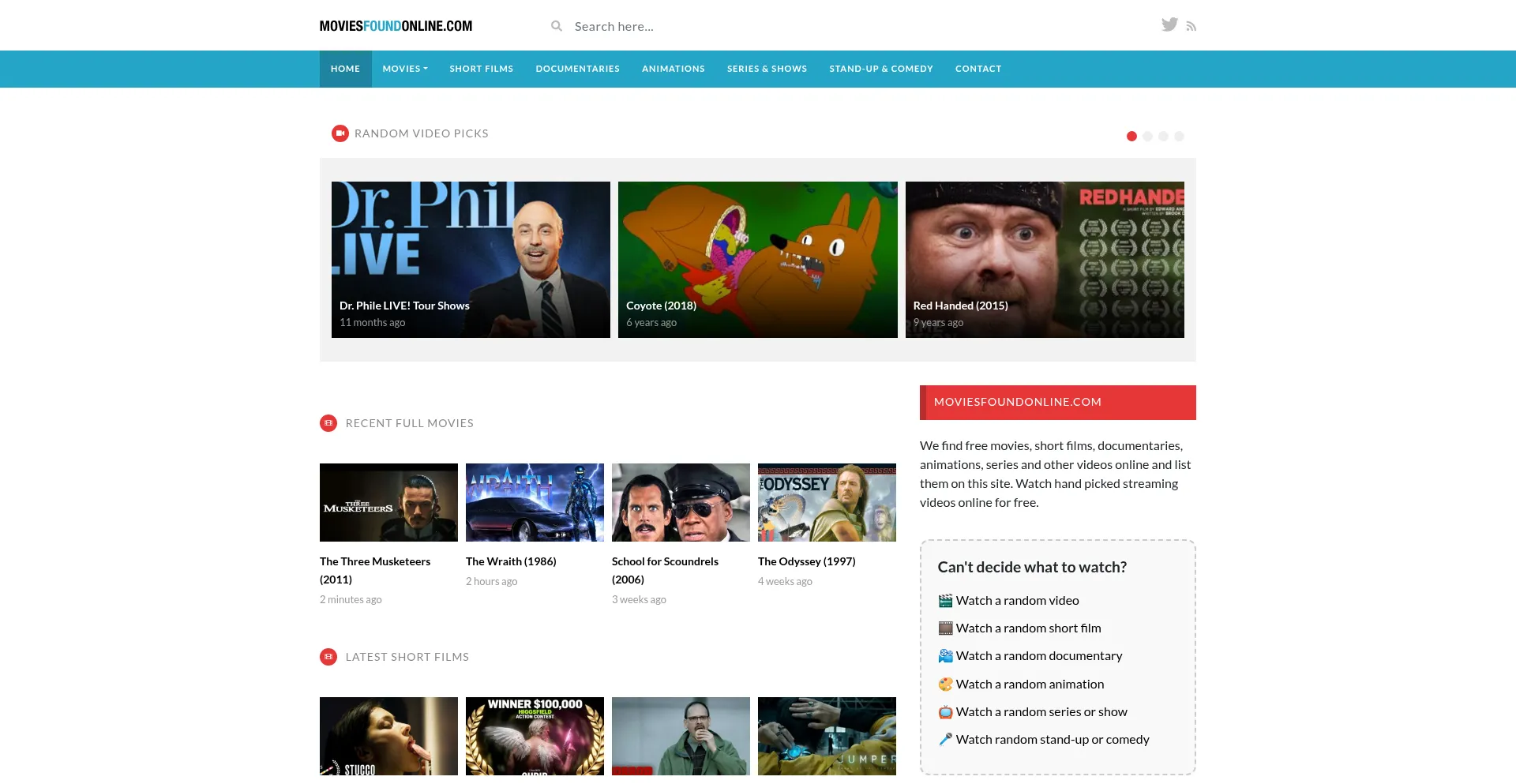Viewport: 1516px width, 784px height.
Task: Click the MoviesFoundOnline.com logo
Action: [396, 26]
